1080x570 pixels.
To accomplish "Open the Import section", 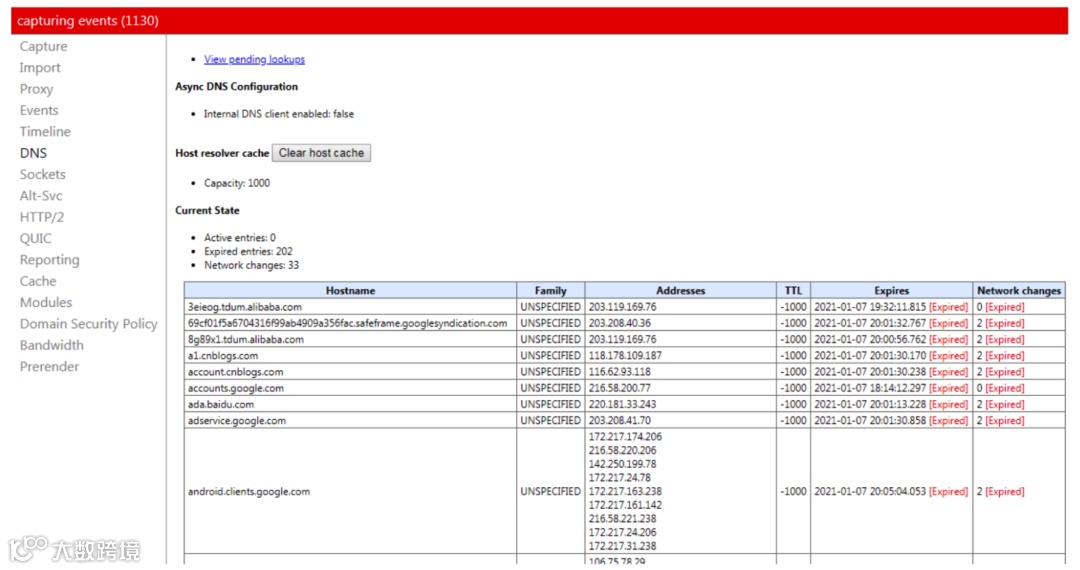I will pos(40,68).
